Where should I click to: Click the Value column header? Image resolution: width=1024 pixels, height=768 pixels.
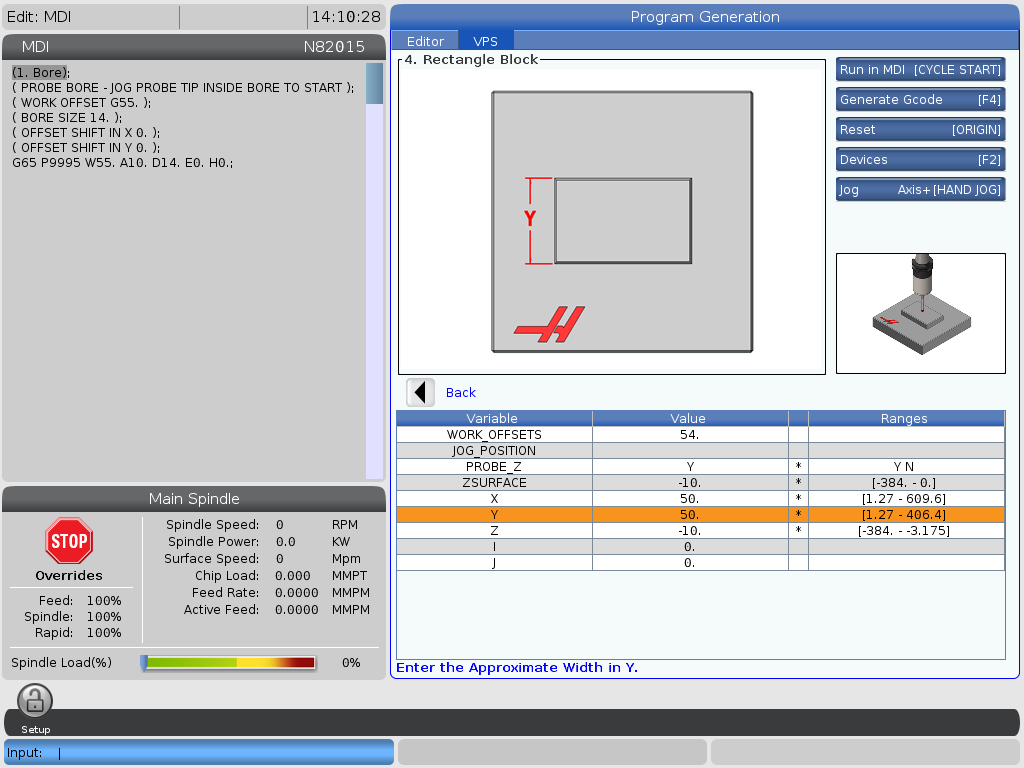click(x=688, y=419)
